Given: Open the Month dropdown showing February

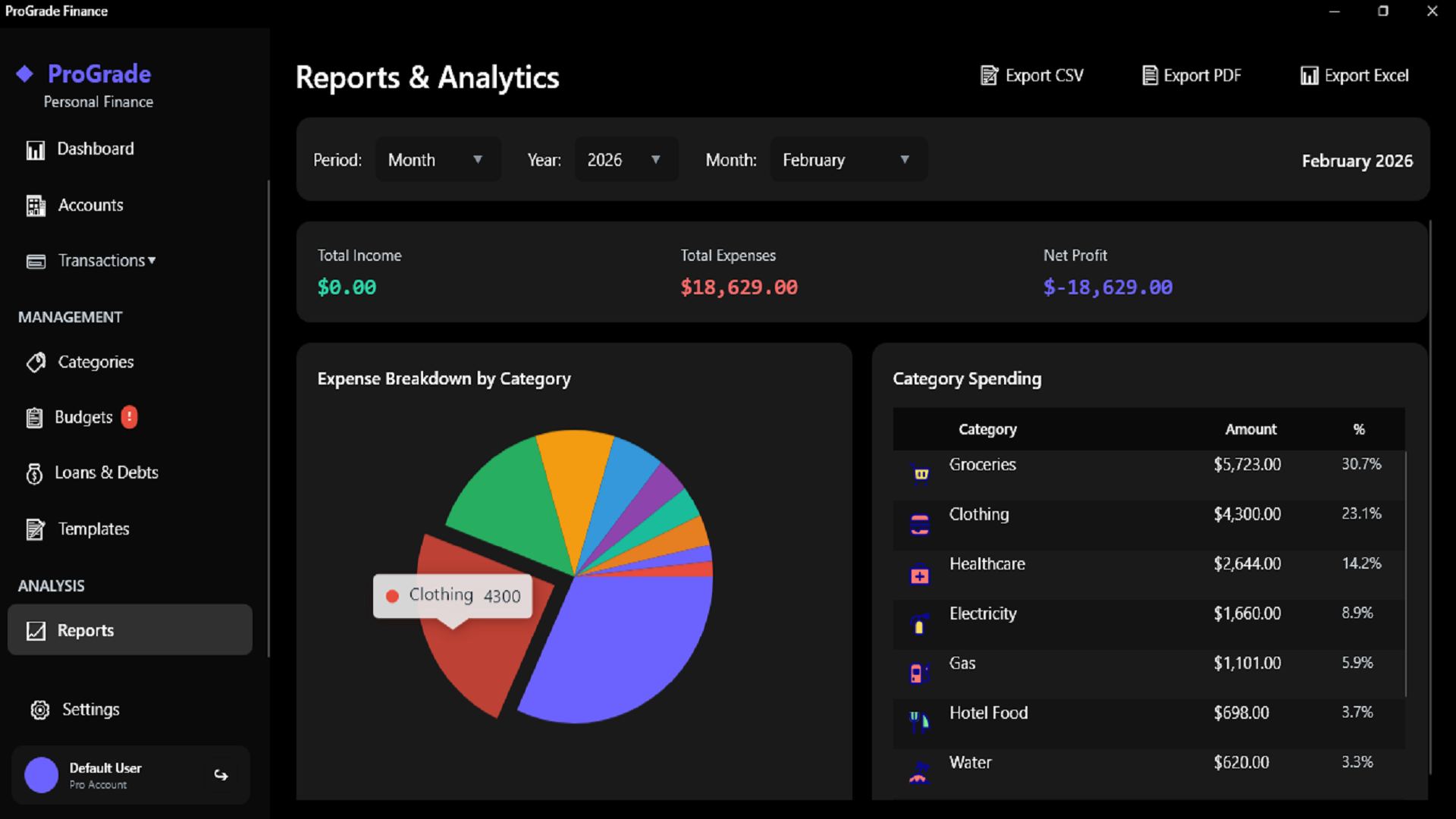Looking at the screenshot, I should click(847, 160).
